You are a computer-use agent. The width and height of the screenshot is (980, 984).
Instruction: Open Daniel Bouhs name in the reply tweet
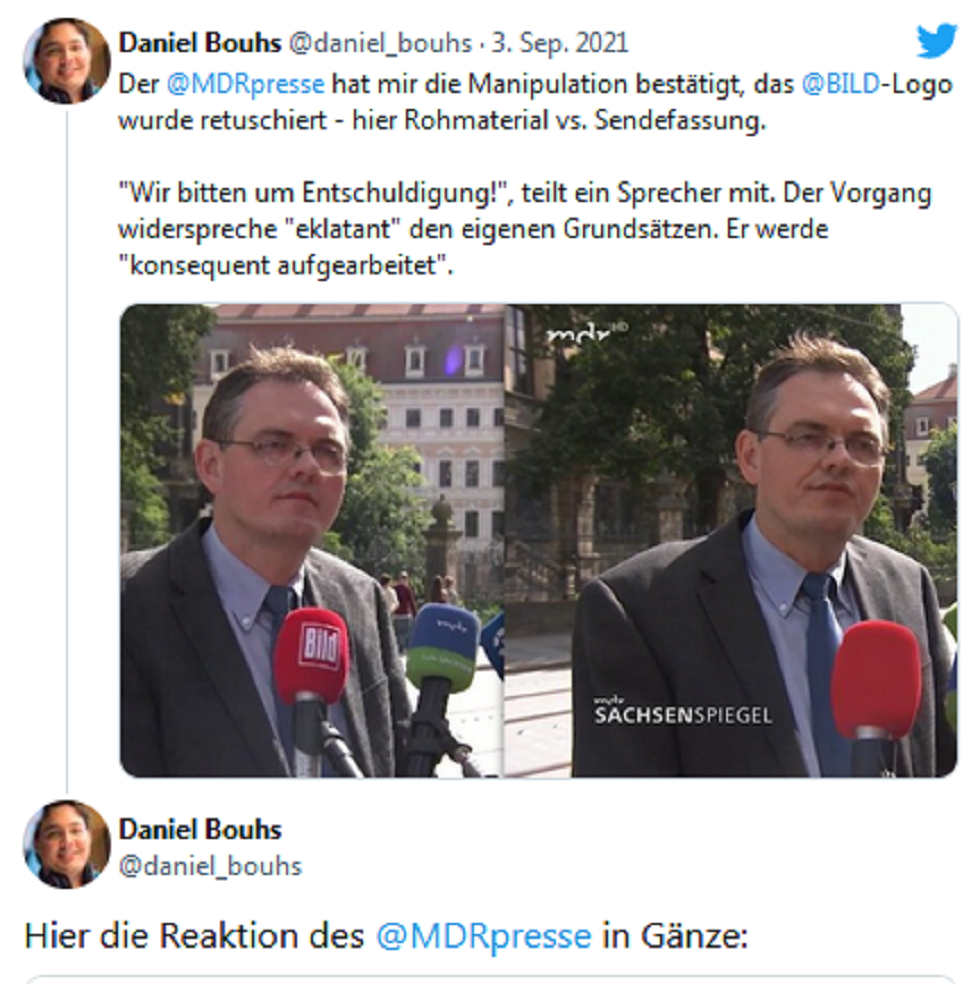[200, 830]
